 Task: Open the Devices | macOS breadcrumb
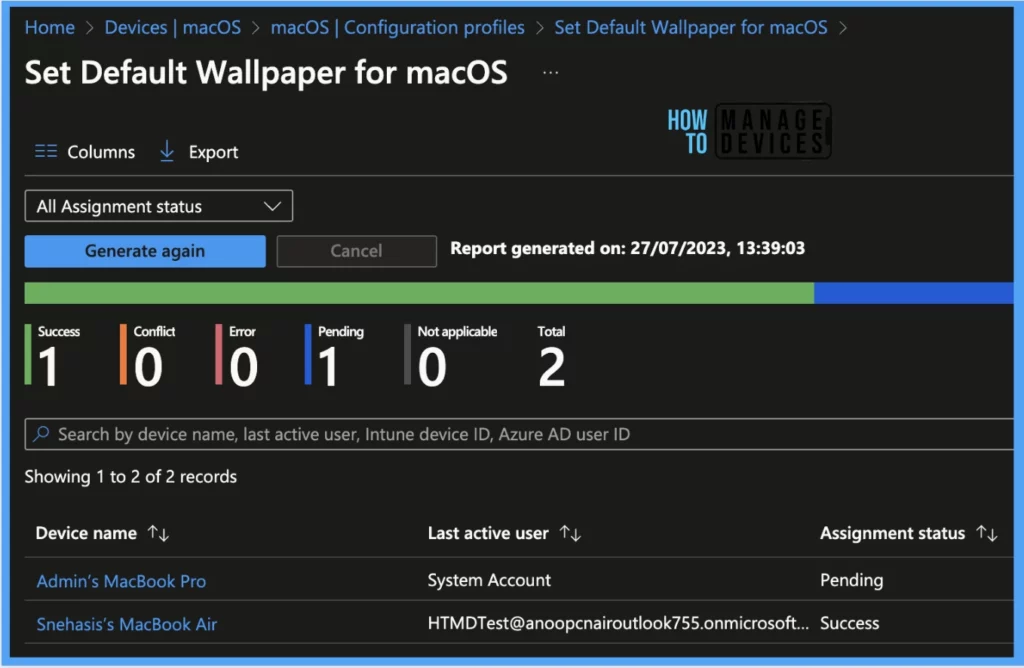[x=172, y=27]
